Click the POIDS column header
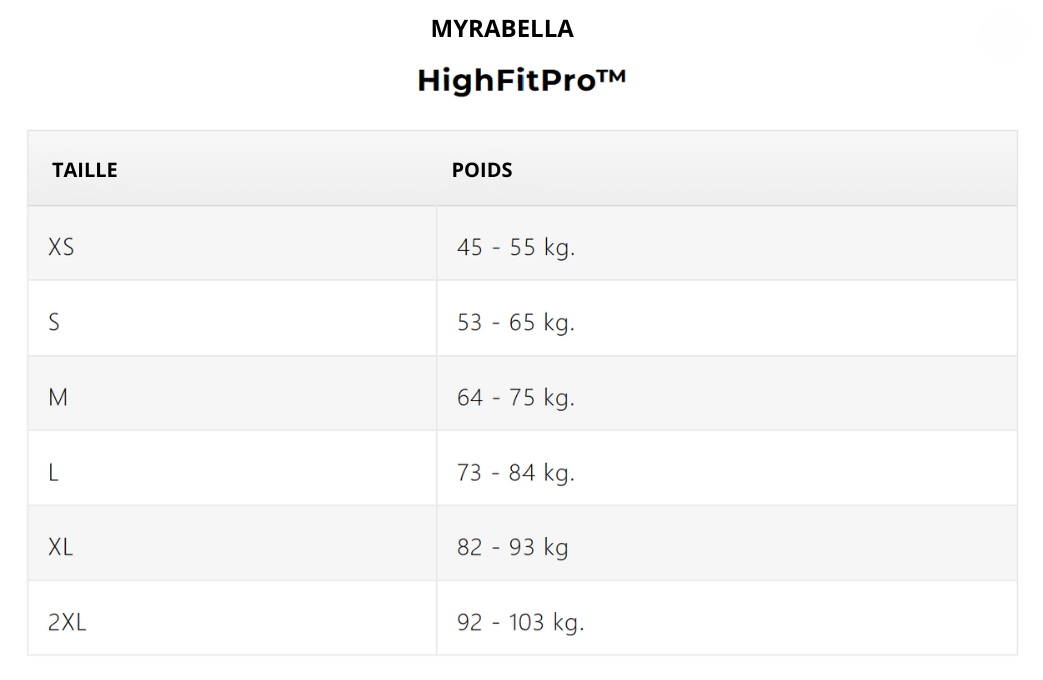 tap(482, 170)
